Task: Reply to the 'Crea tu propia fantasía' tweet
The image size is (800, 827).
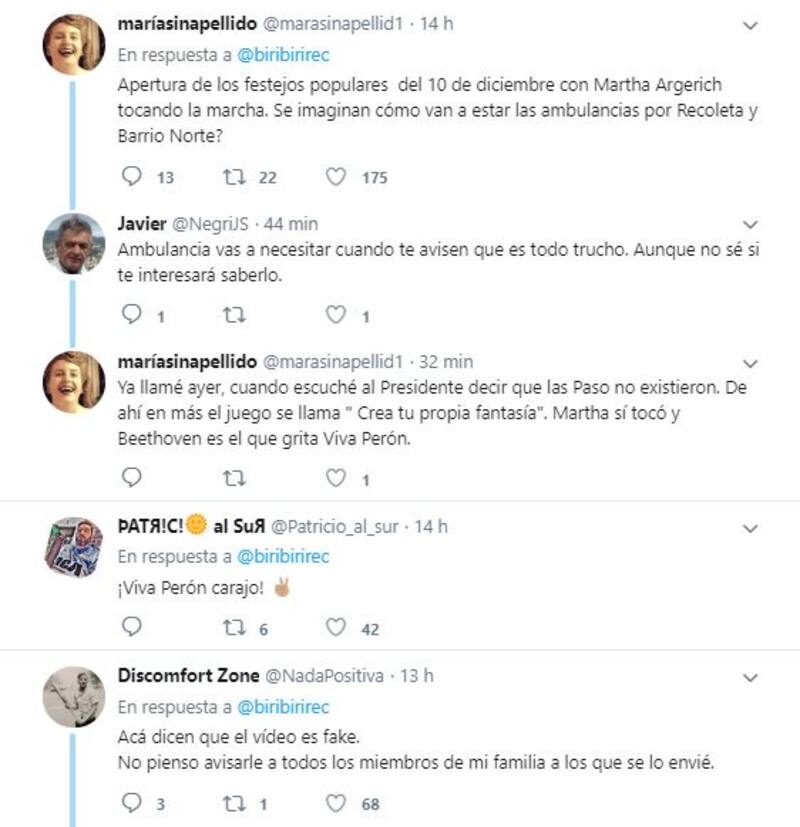Action: click(132, 479)
